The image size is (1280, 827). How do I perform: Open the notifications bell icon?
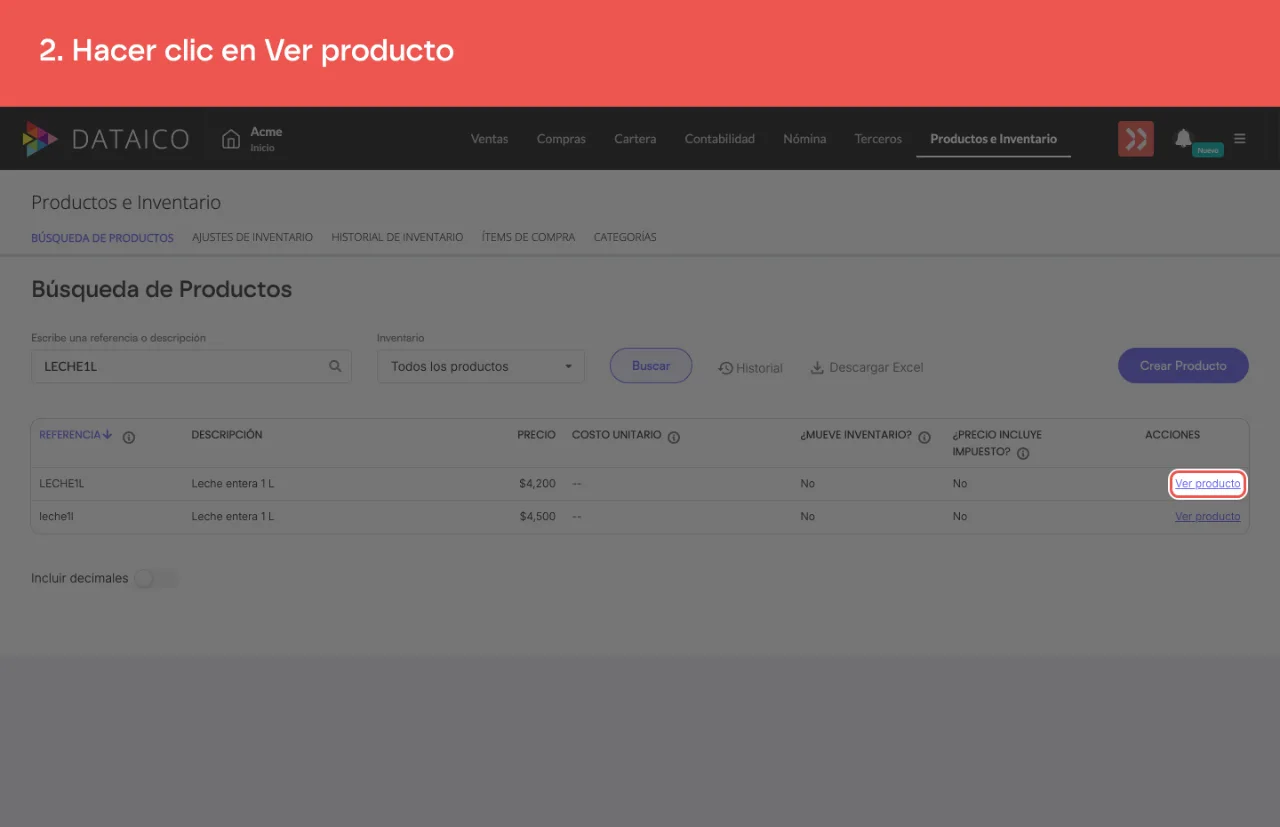(1184, 138)
